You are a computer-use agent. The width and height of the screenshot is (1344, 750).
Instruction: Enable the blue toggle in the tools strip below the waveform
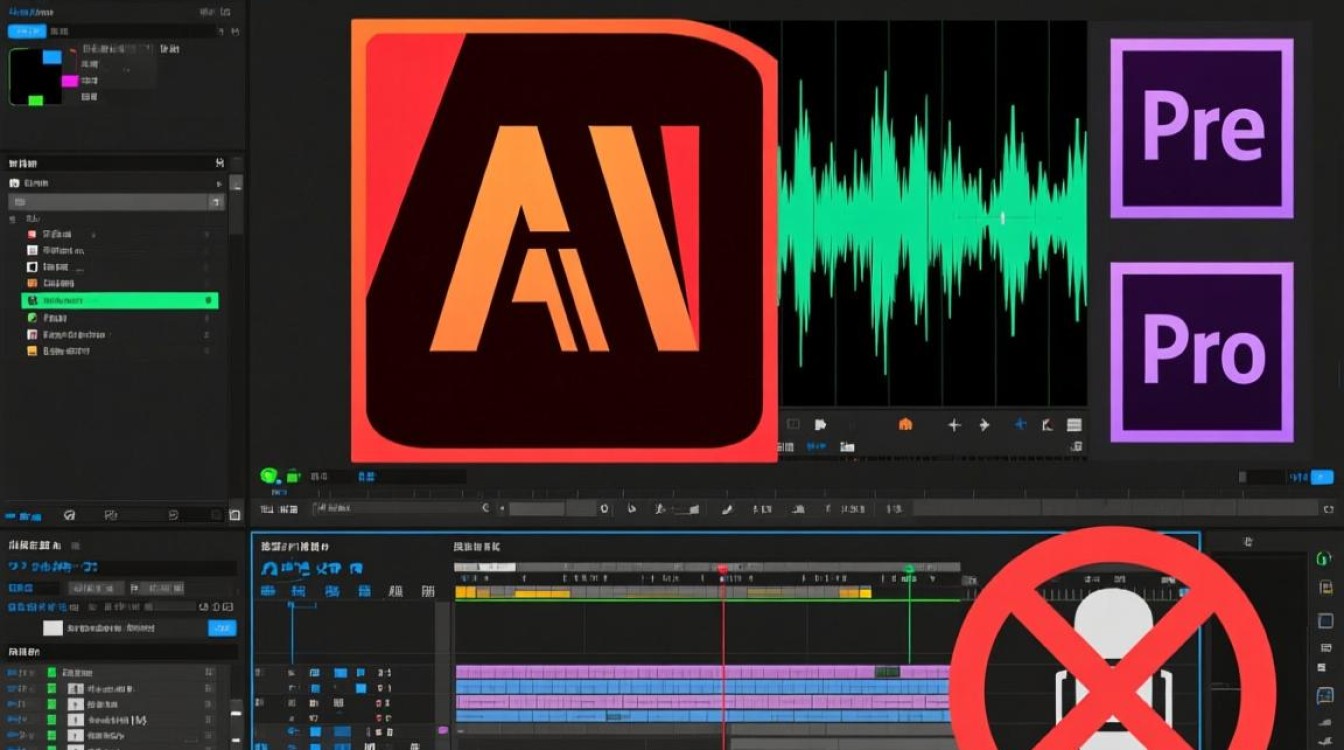[x=817, y=445]
